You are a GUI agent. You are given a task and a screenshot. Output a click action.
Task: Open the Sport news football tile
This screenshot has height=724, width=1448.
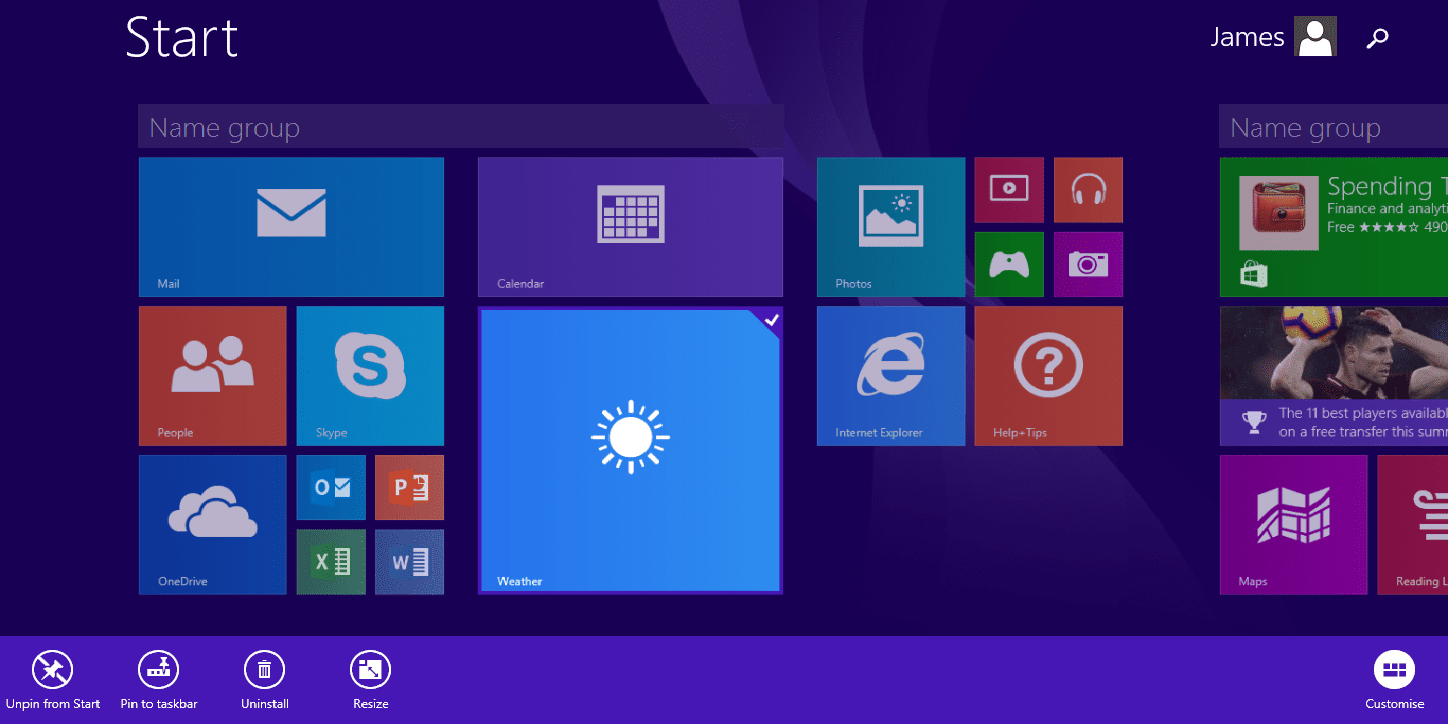[1334, 376]
